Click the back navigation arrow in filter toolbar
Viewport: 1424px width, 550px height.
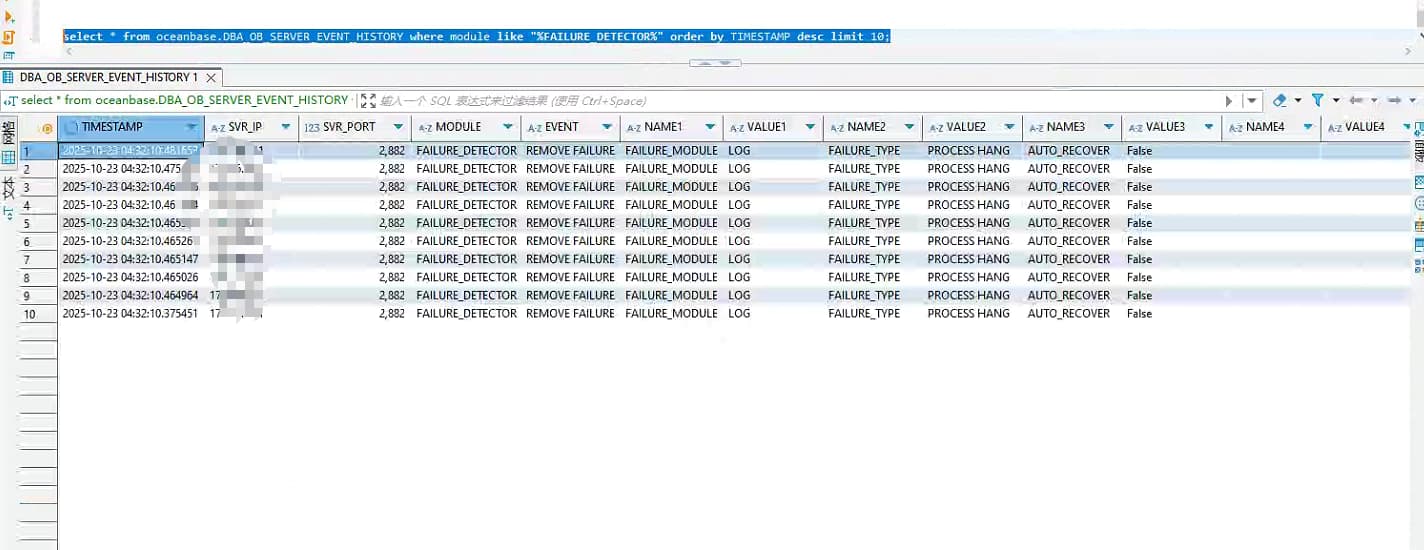(x=1356, y=100)
